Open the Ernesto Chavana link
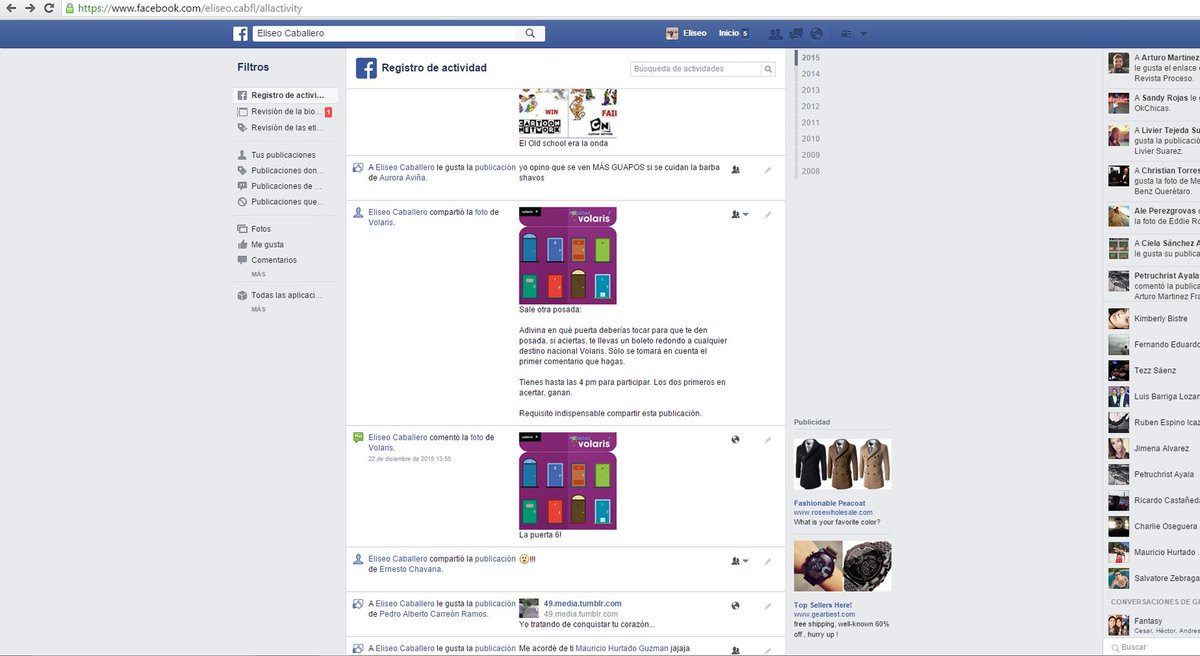1200x656 pixels. coord(410,569)
